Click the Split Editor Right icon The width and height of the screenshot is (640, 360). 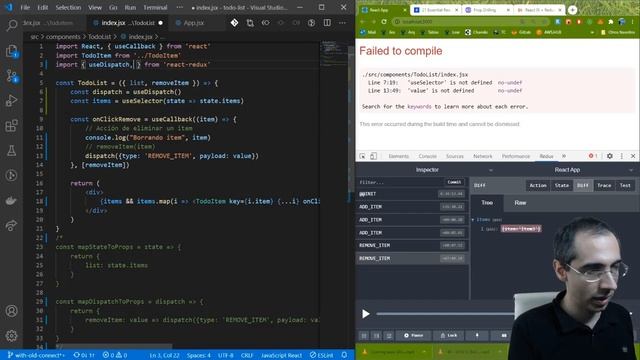(x=327, y=23)
